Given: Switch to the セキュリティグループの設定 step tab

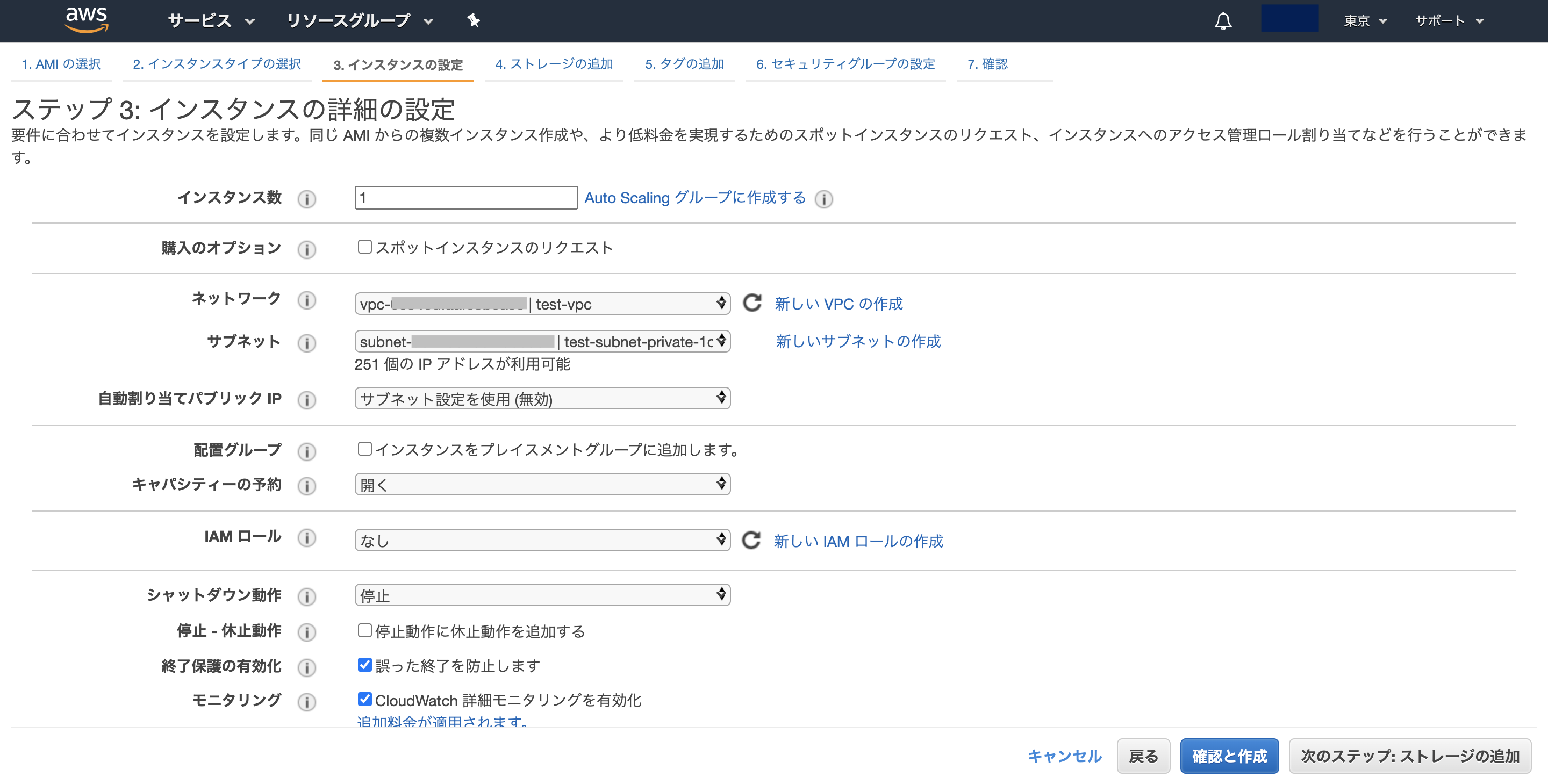Looking at the screenshot, I should [845, 64].
